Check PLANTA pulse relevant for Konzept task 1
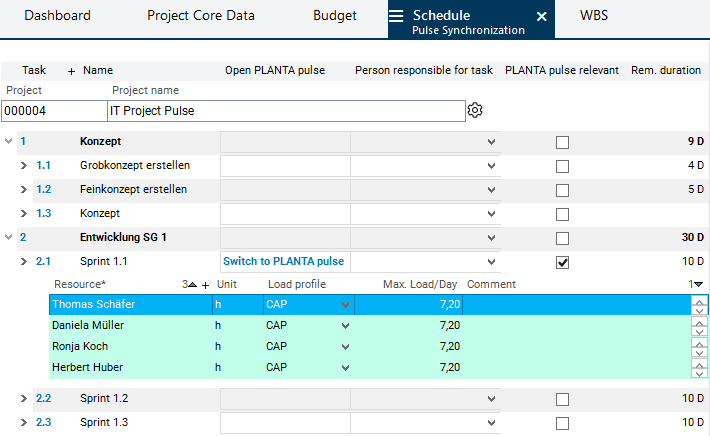Screen dimensions: 710x436 (562, 142)
